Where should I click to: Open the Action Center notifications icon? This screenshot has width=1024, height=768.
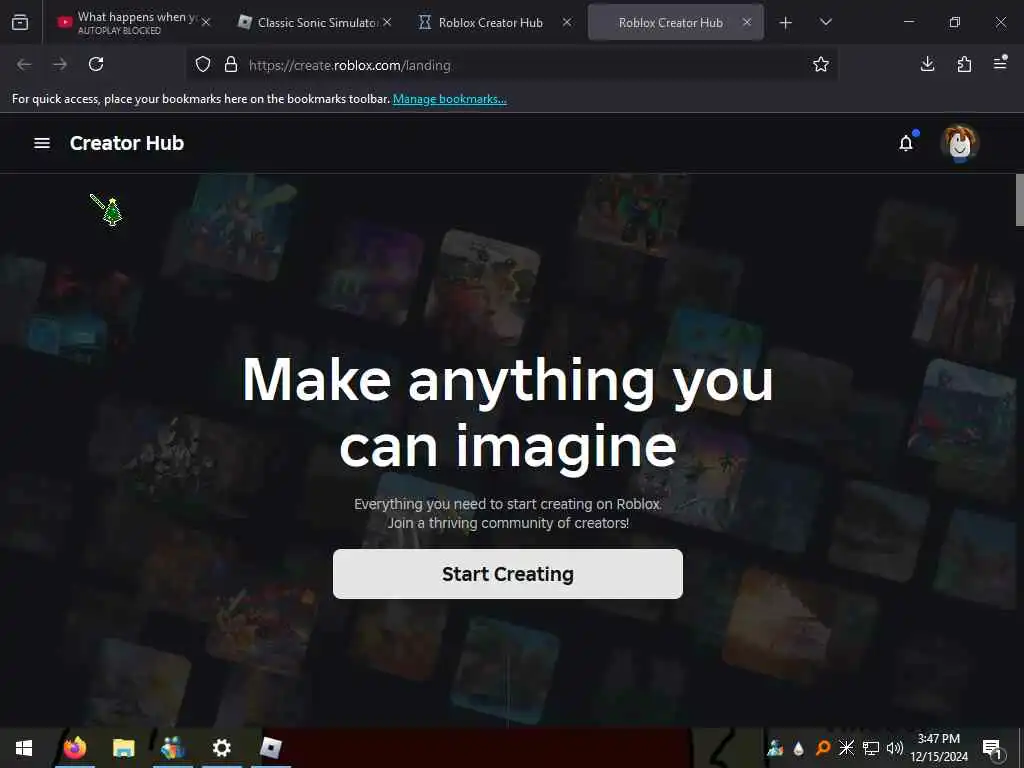992,748
